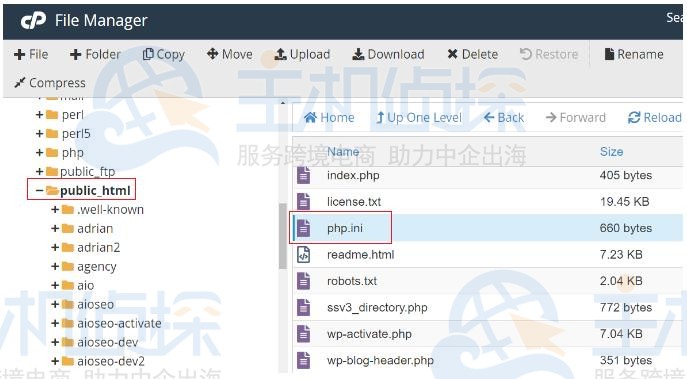Expand the aio folder node
Image resolution: width=687 pixels, height=379 pixels.
pyautogui.click(x=55, y=285)
